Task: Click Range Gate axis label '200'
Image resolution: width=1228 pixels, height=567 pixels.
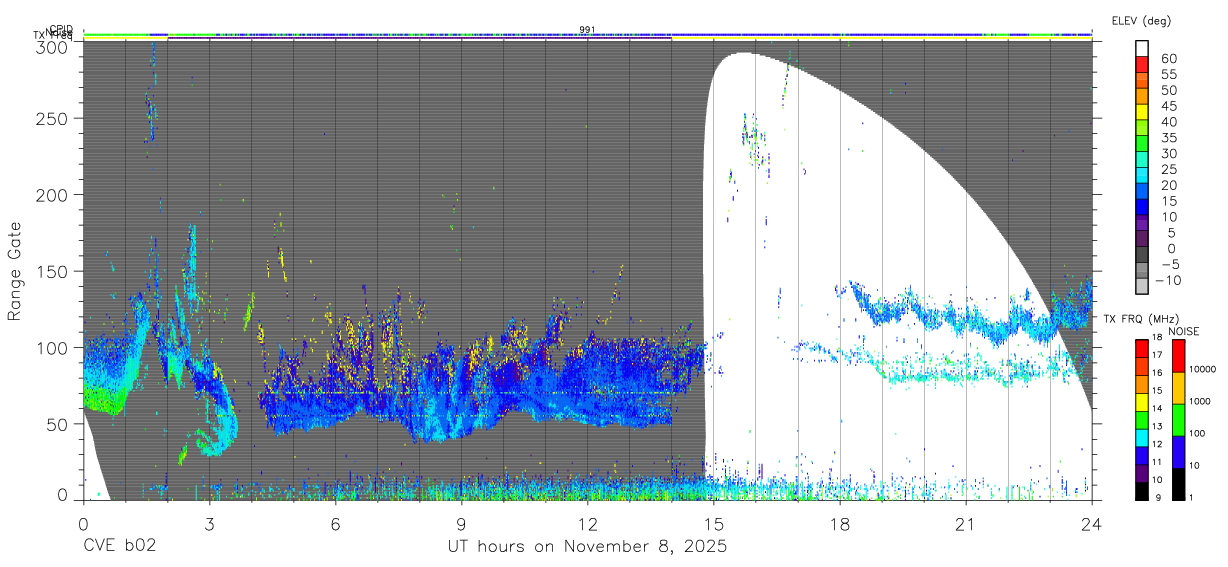Action: pos(52,195)
